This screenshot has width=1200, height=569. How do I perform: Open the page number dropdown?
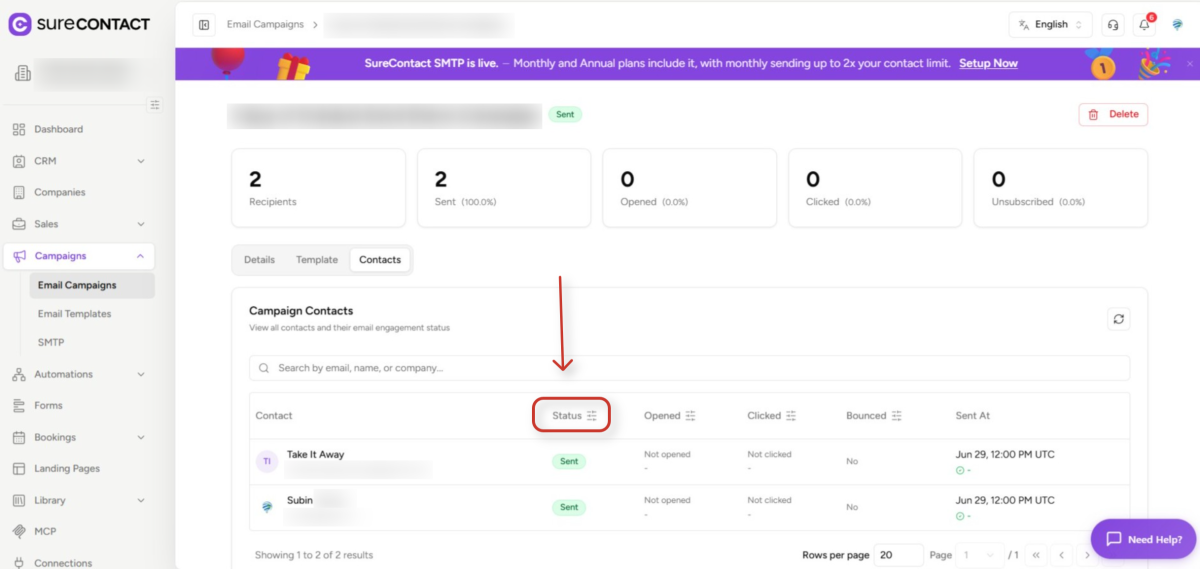[980, 554]
